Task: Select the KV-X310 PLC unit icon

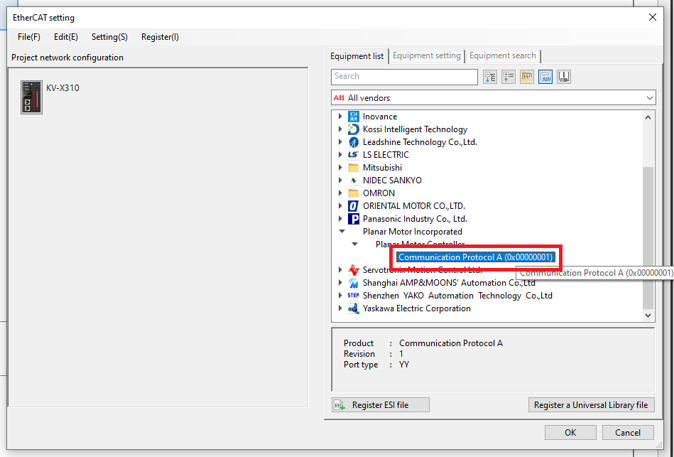Action: [x=31, y=97]
